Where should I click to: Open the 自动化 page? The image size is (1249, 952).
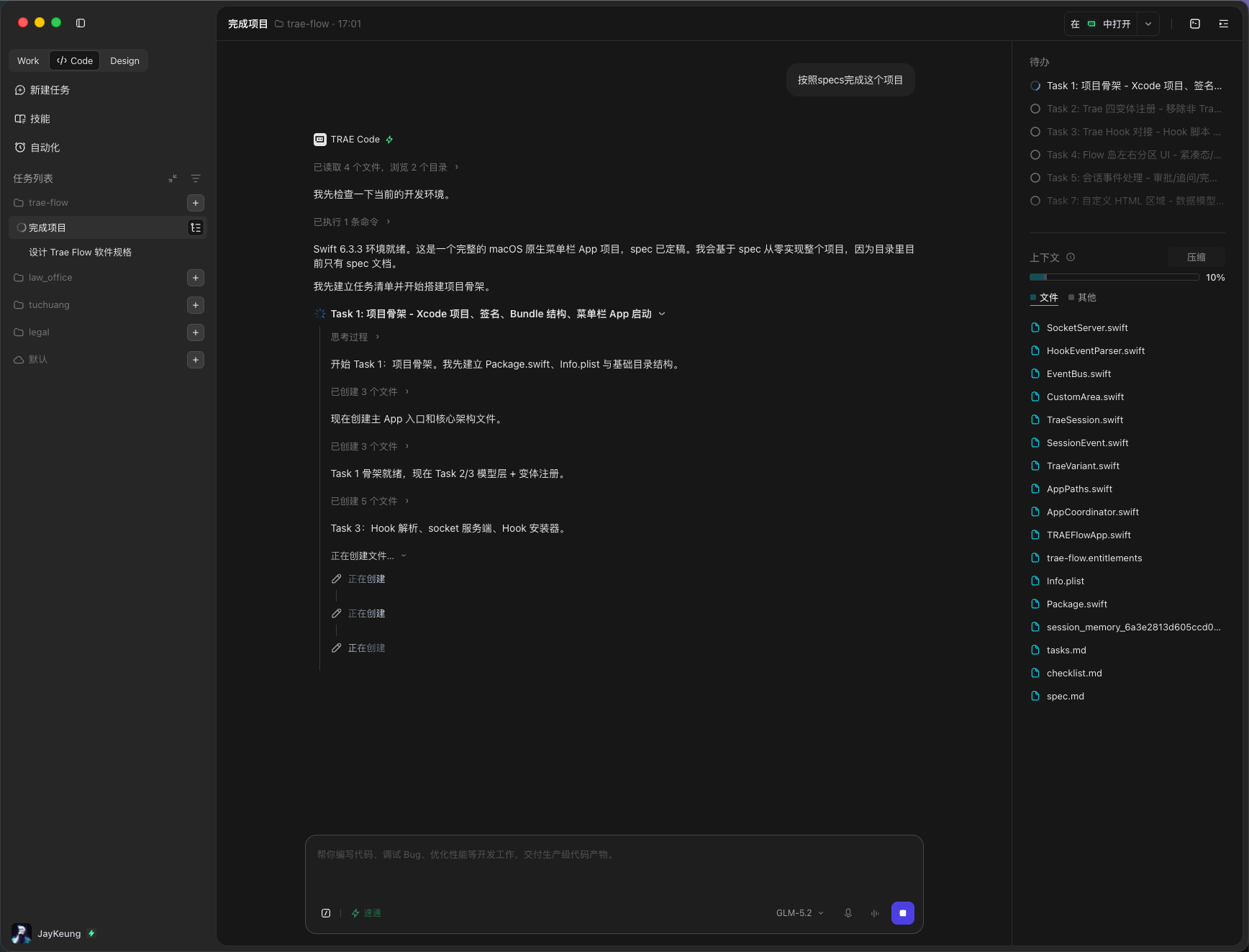45,148
